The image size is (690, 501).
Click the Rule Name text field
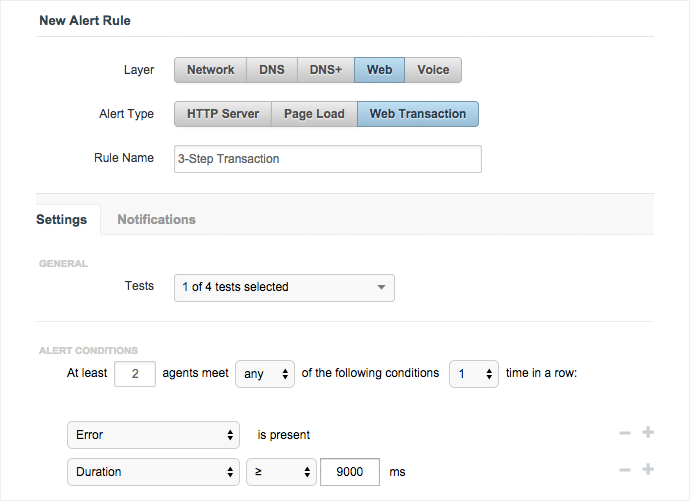(327, 159)
